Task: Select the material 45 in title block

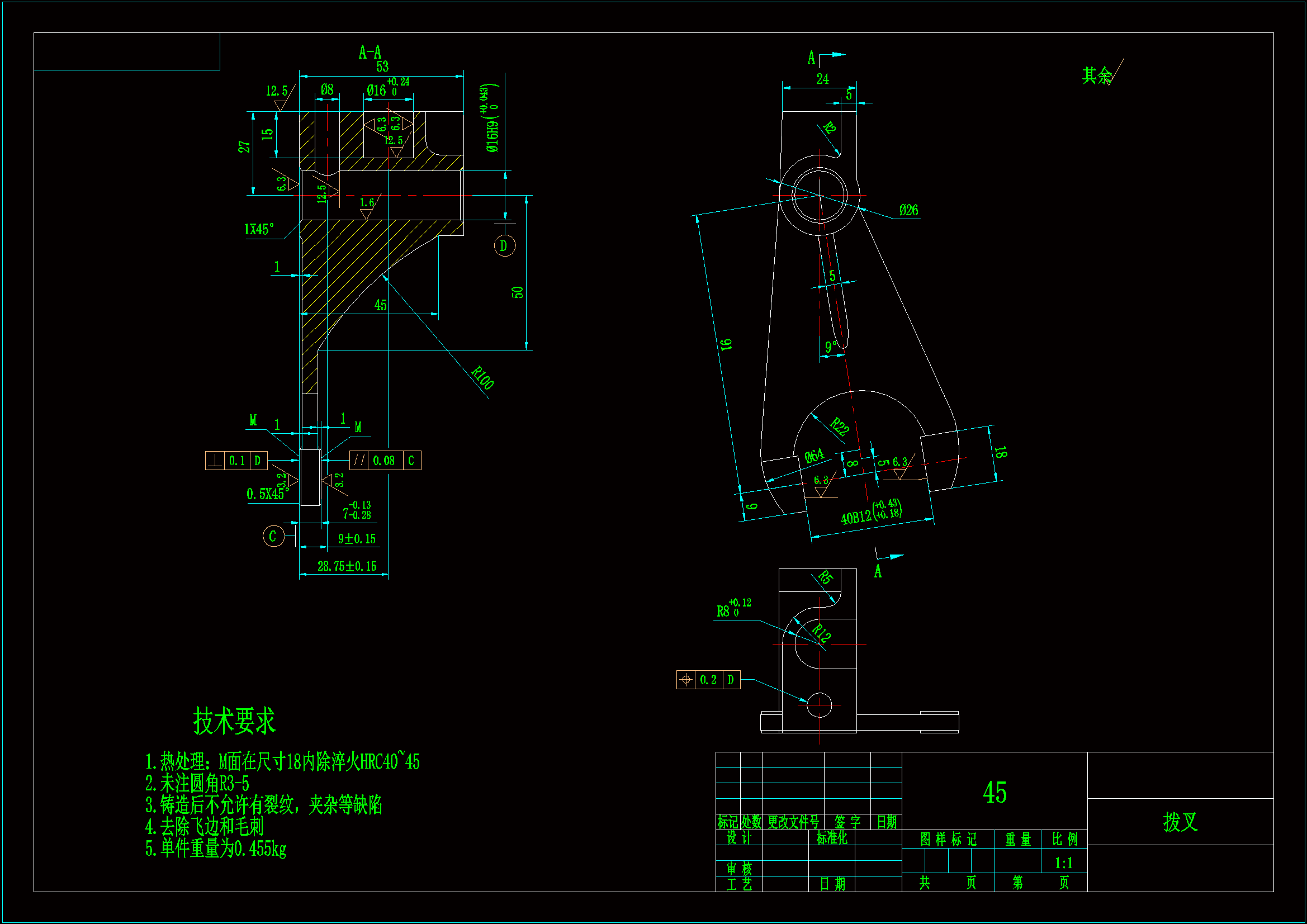Action: (995, 793)
